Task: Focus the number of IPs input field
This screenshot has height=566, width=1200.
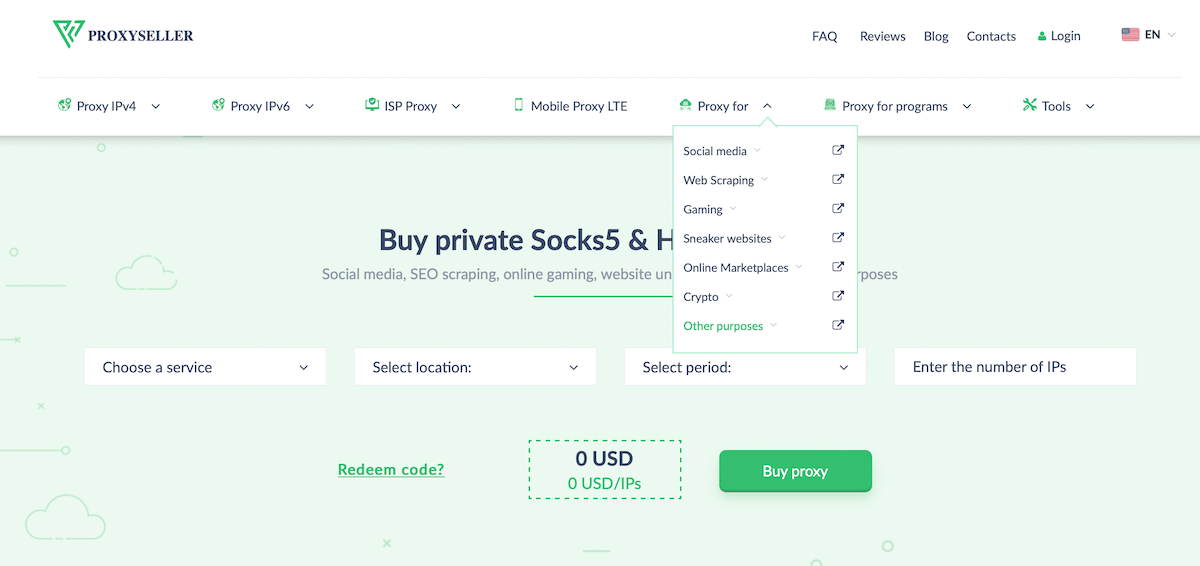Action: point(1015,367)
